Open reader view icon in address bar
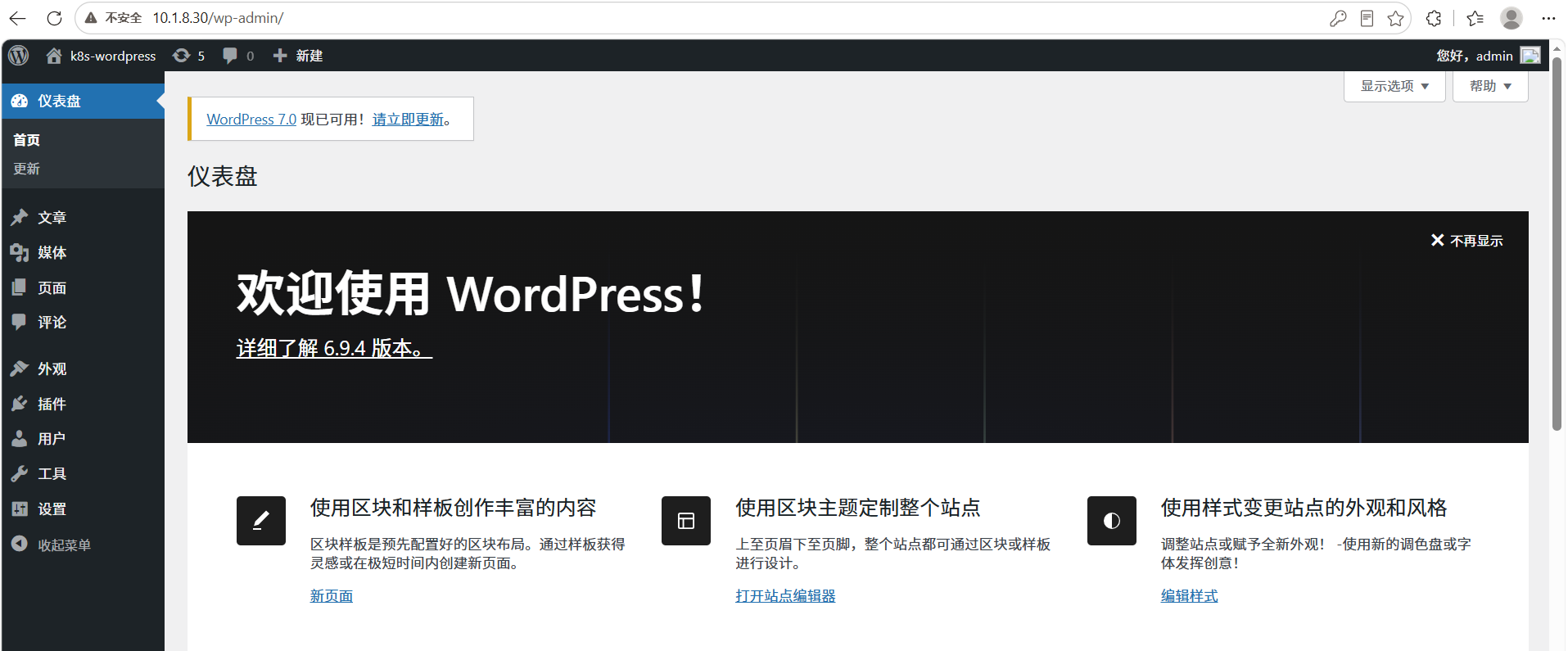This screenshot has height=651, width=1568. pos(1367,18)
